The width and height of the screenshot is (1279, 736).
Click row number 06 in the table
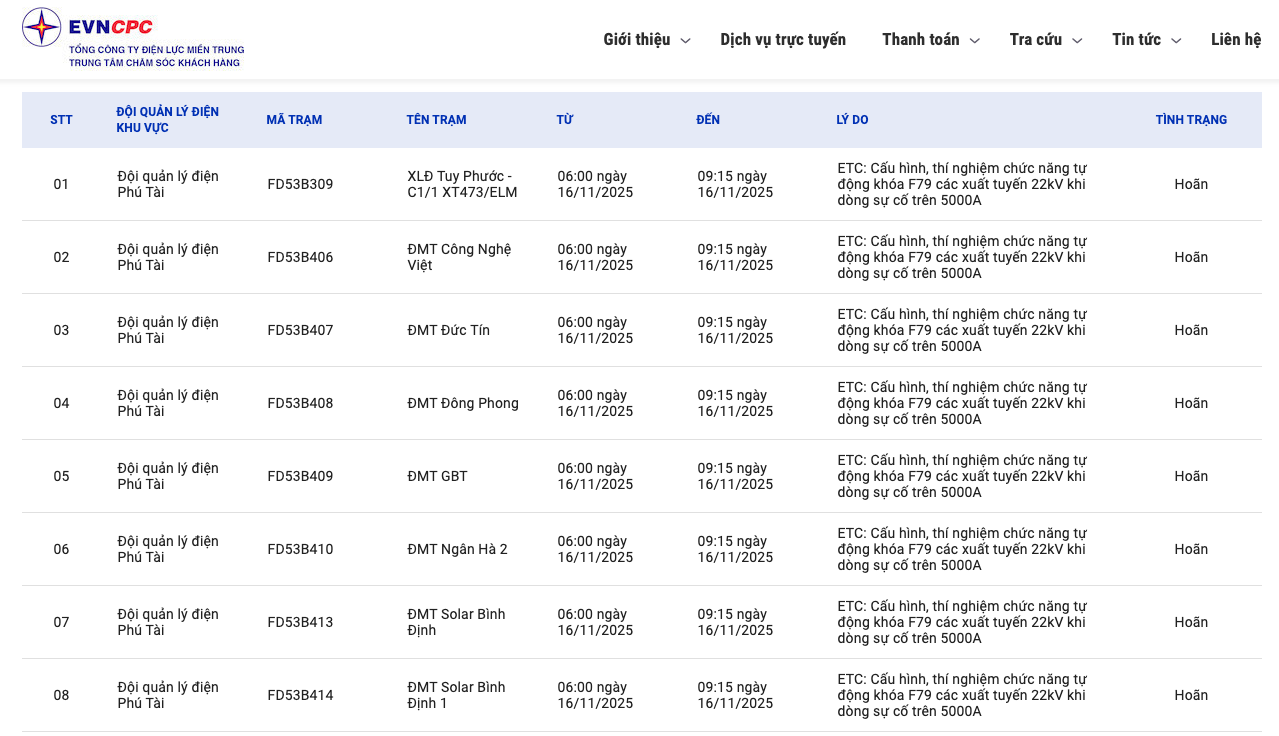[61, 549]
